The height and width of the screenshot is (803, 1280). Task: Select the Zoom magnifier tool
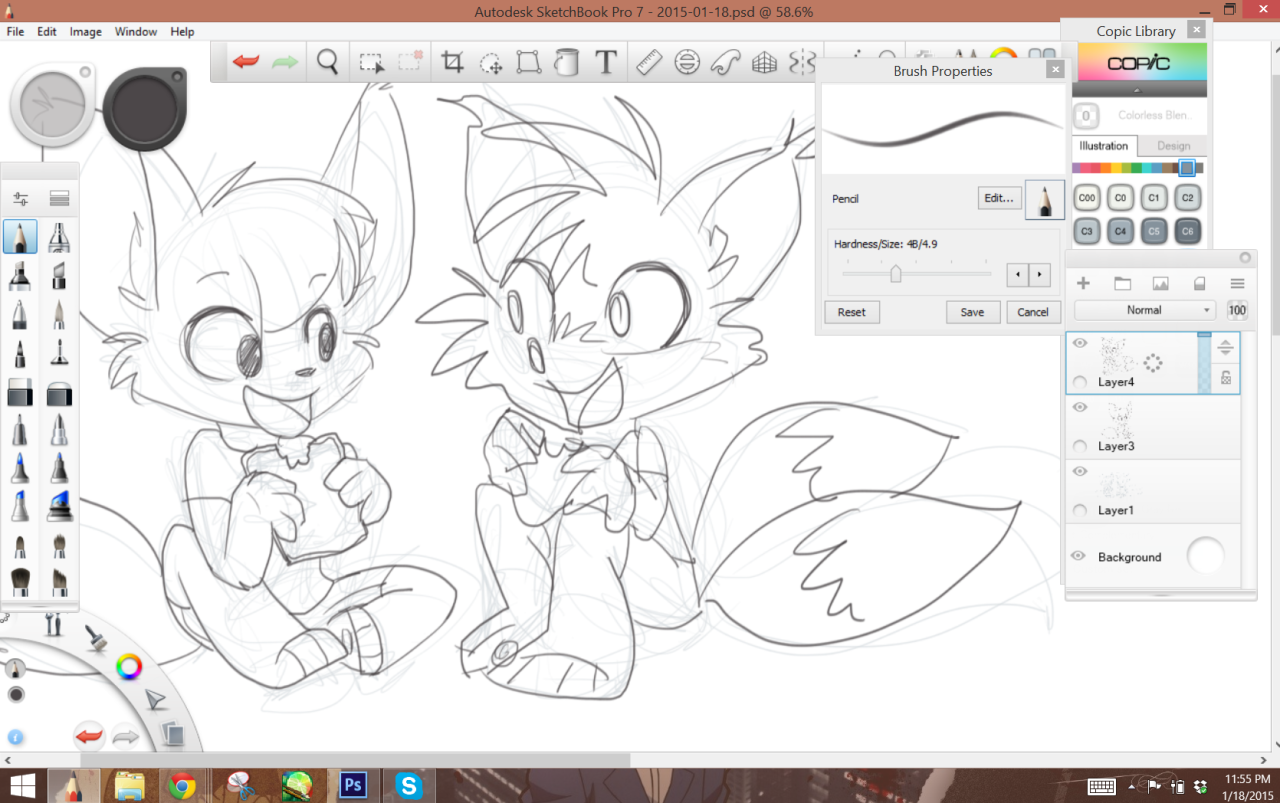pos(328,62)
